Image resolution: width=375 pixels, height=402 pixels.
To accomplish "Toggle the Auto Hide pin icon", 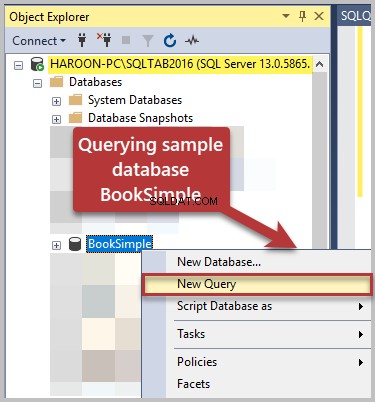I will (x=302, y=16).
